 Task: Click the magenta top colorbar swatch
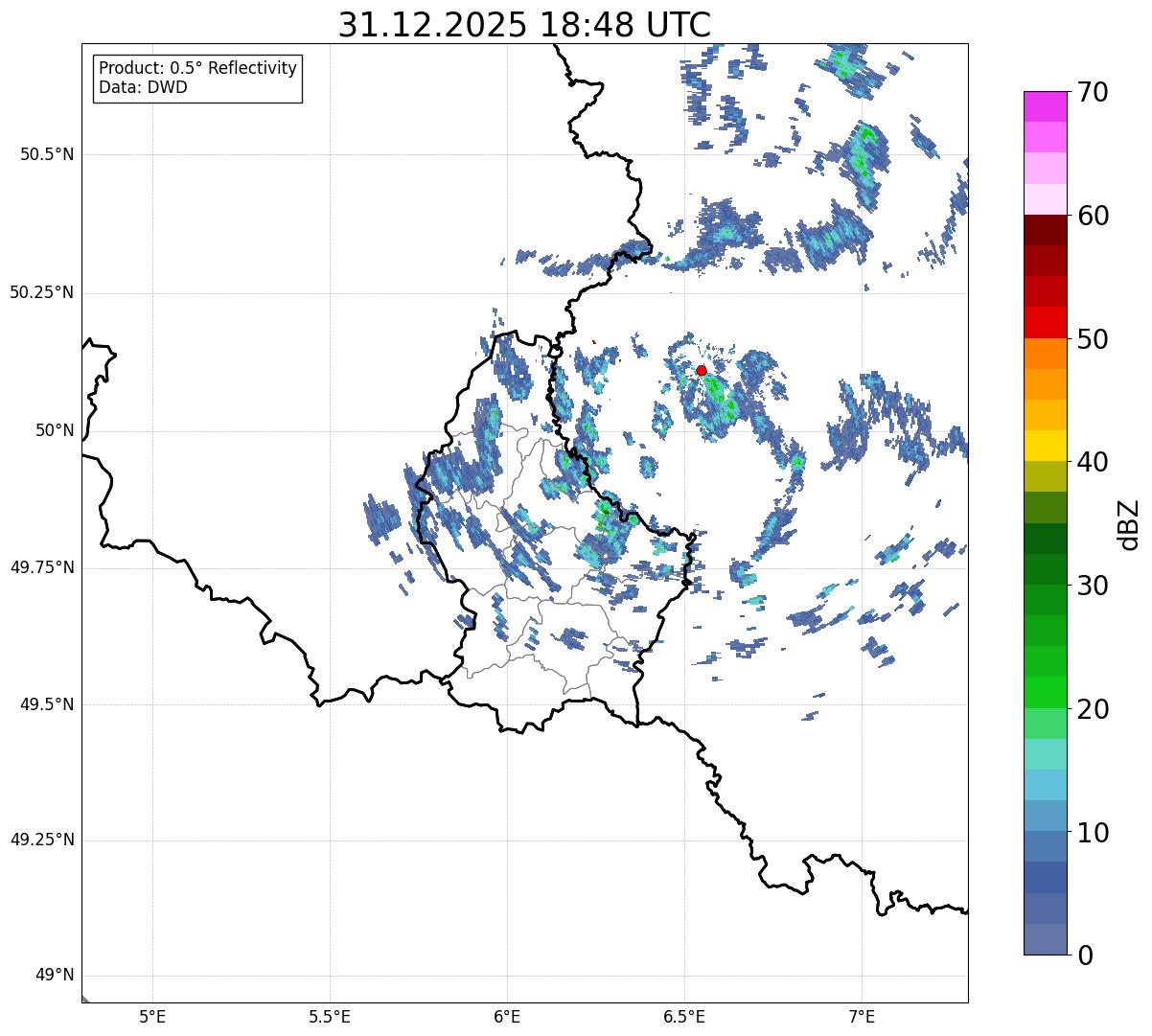pyautogui.click(x=1046, y=106)
